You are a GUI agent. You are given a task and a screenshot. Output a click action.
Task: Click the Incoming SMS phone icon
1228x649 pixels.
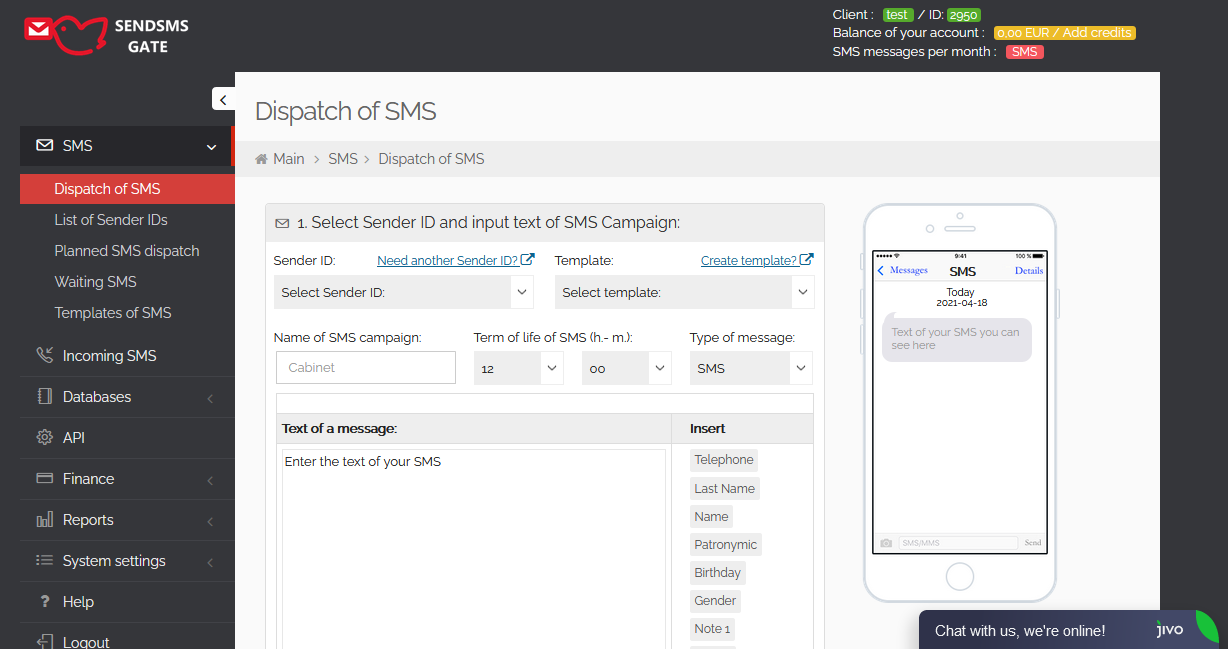tap(44, 355)
